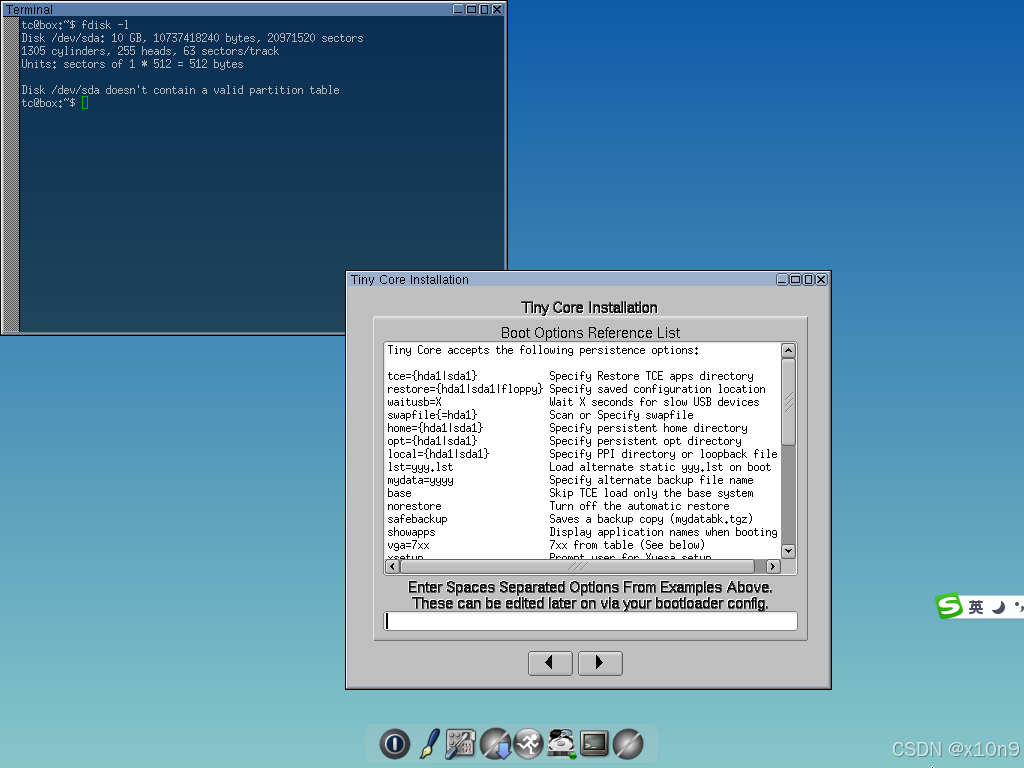This screenshot has height=768, width=1024.
Task: Click 'Disk /dev/sda doesn't contain a valid partition table'
Action: [x=180, y=90]
